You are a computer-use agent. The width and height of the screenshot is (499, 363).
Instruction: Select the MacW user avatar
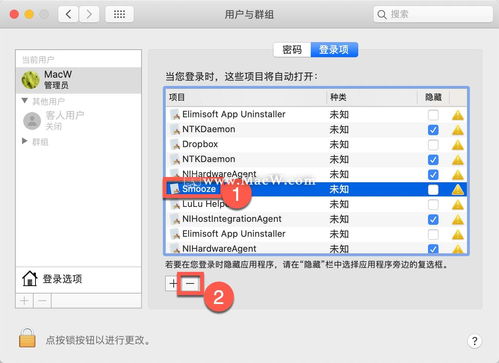(x=31, y=80)
